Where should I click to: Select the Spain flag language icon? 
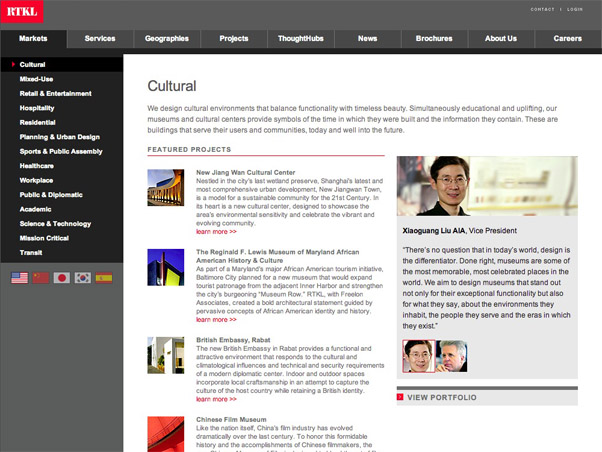click(x=104, y=277)
